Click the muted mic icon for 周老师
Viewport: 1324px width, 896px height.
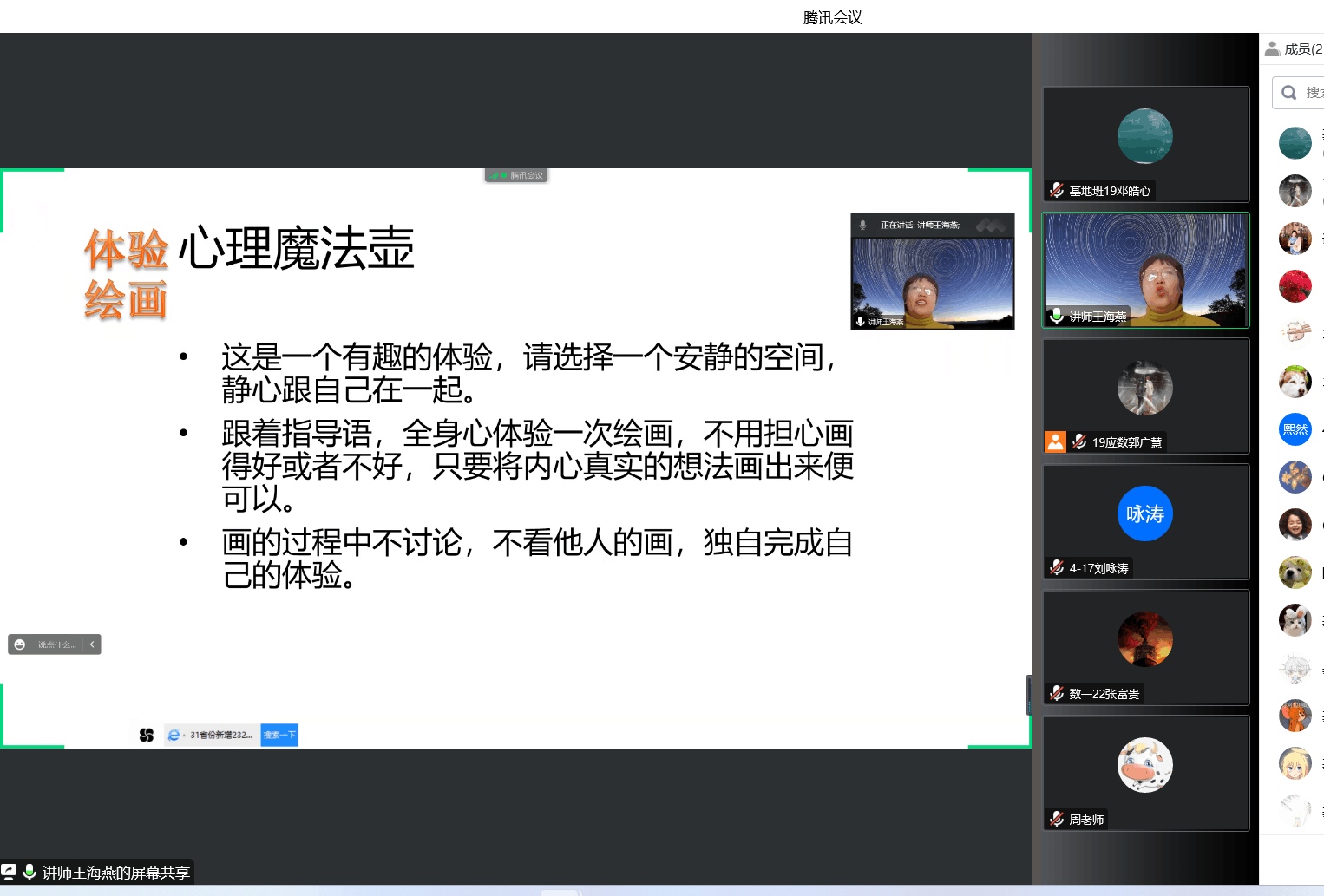click(1057, 819)
